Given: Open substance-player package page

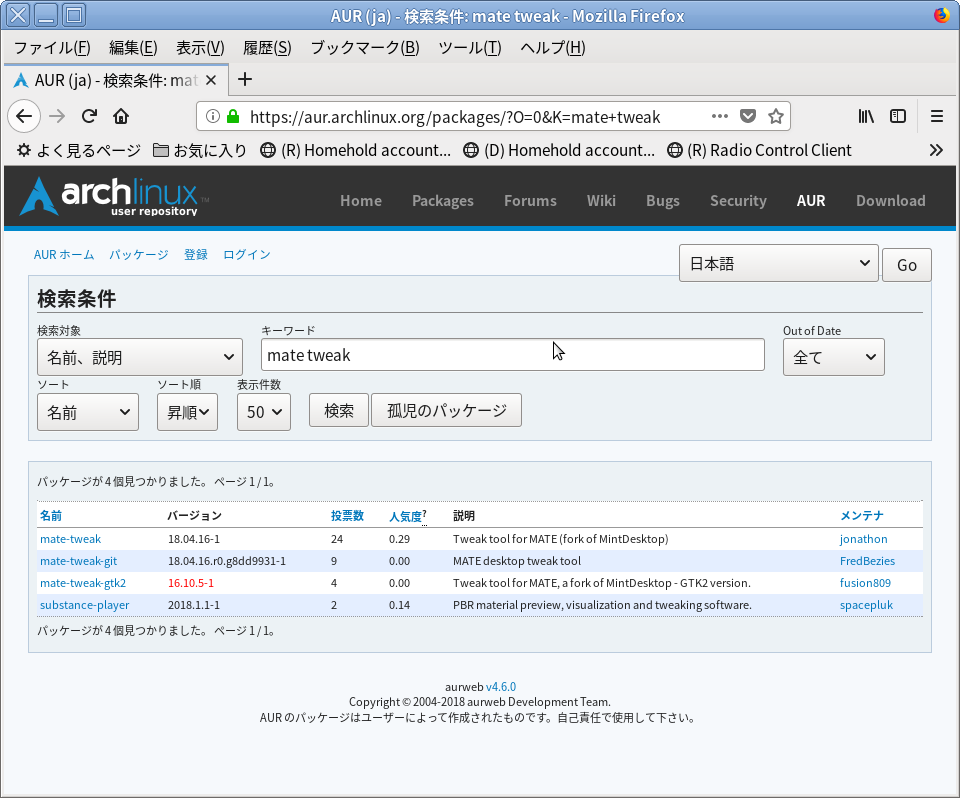Looking at the screenshot, I should click(84, 605).
